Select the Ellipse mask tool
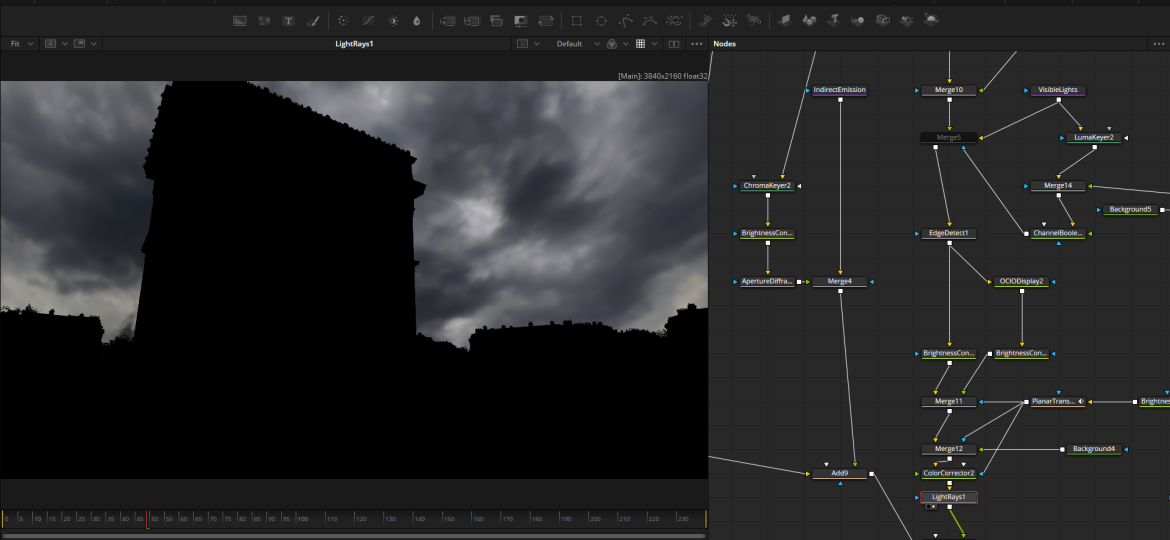 tap(601, 20)
